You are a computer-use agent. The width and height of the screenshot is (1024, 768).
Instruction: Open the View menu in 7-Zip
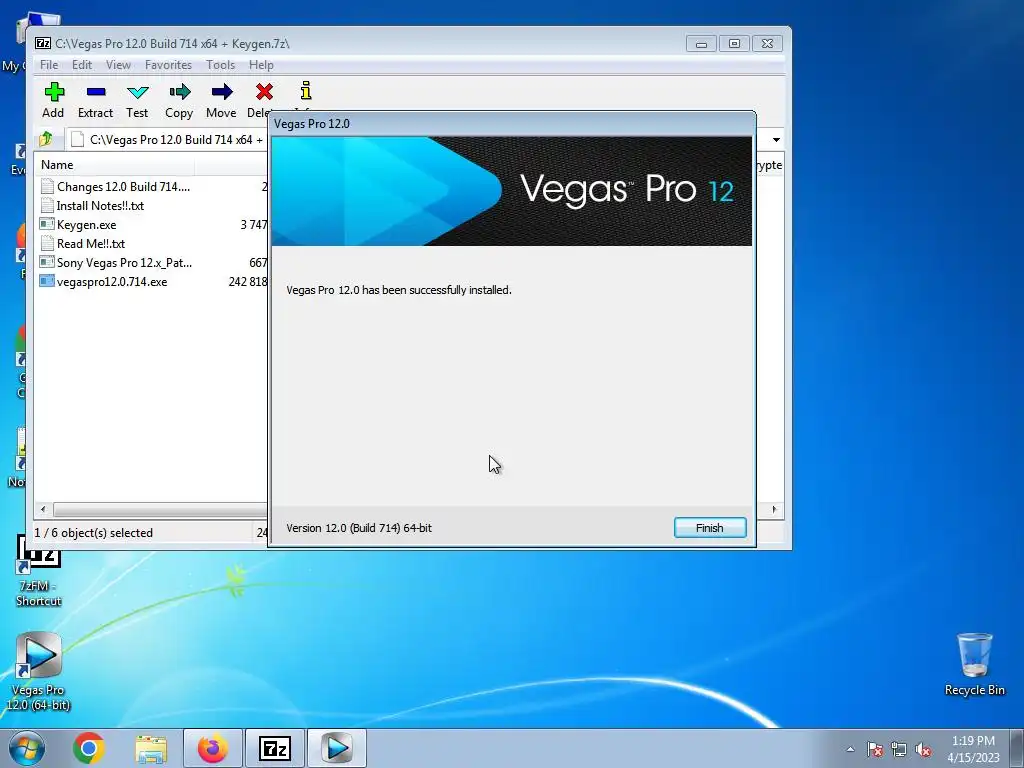[118, 65]
